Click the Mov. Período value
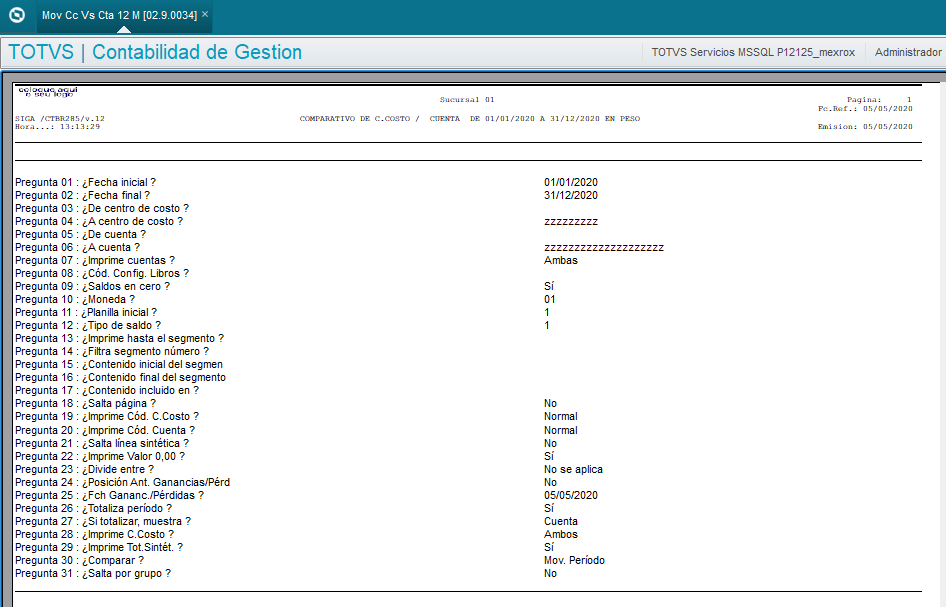 point(574,561)
